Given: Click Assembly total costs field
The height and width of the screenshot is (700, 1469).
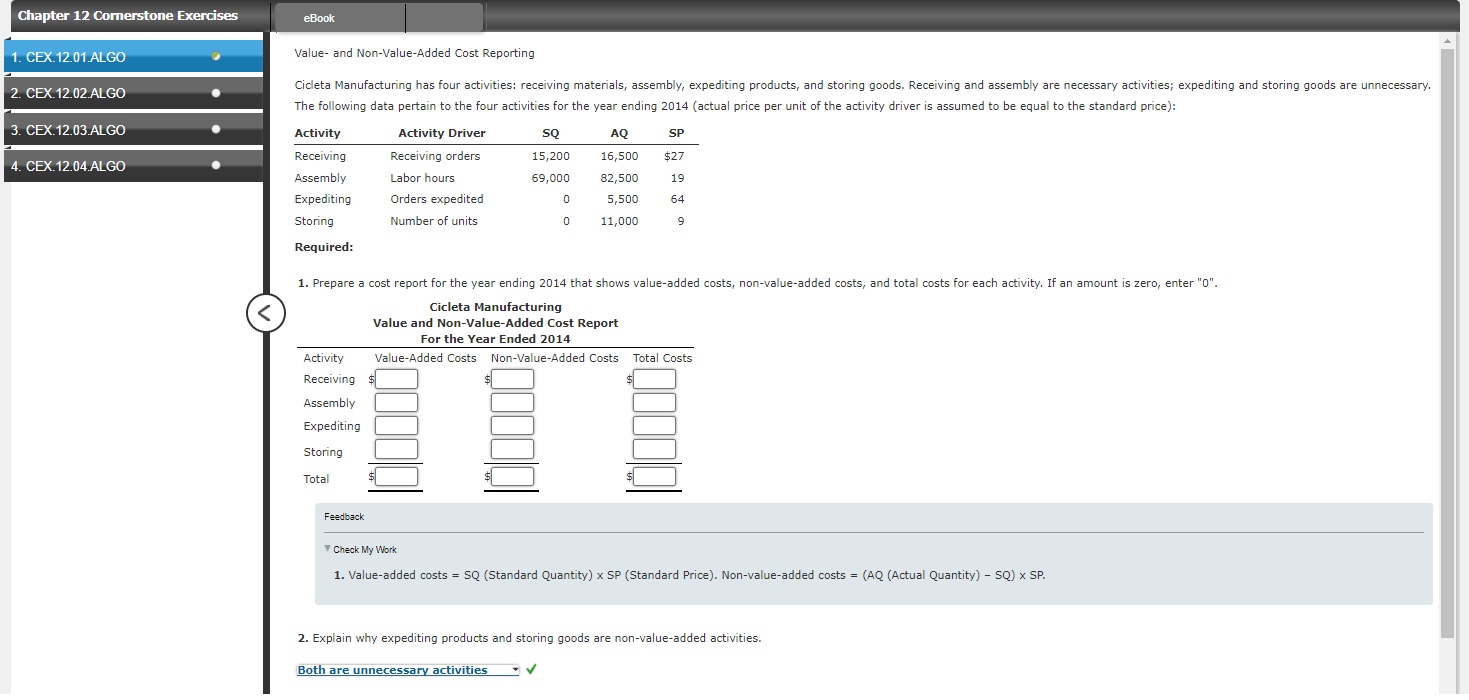Looking at the screenshot, I should pyautogui.click(x=655, y=403).
